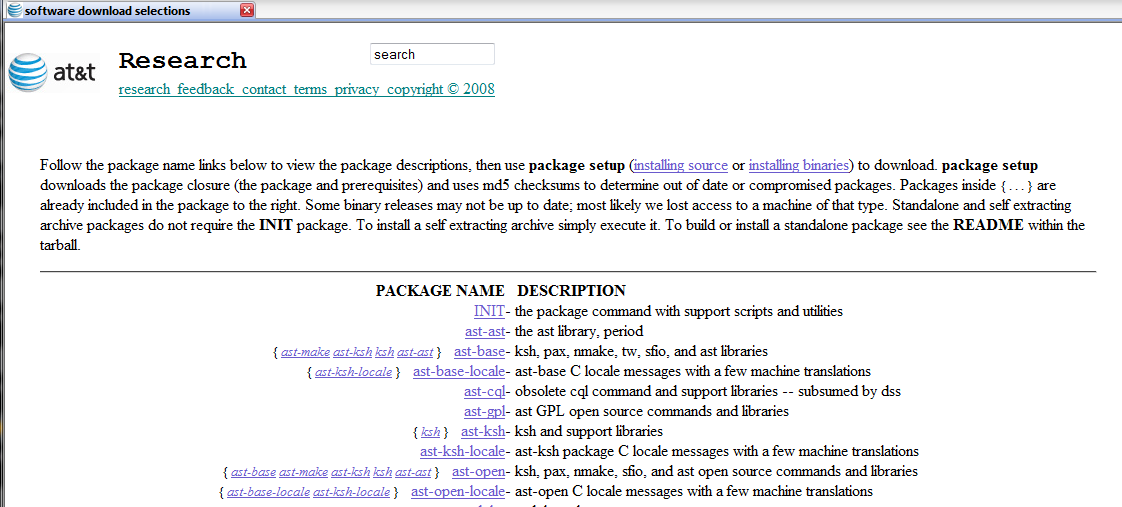The image size is (1122, 507).
Task: Open the ast-ast package name link
Action: (485, 332)
